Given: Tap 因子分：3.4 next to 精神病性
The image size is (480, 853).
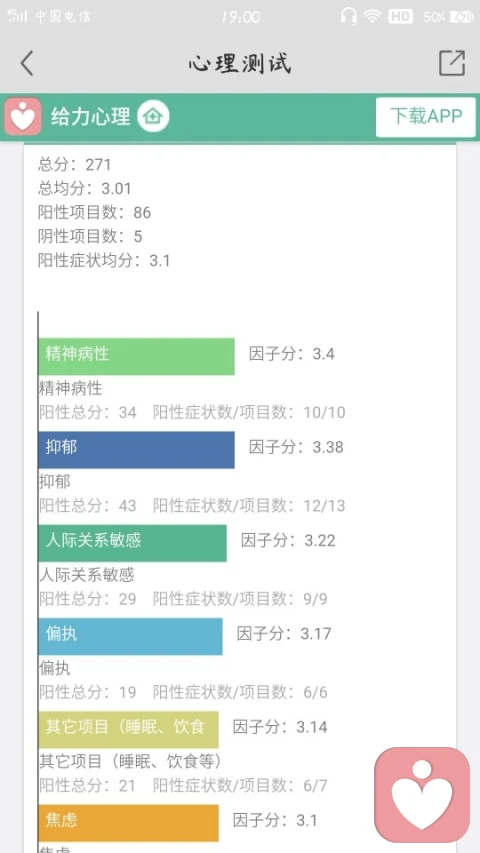Looking at the screenshot, I should [x=292, y=354].
